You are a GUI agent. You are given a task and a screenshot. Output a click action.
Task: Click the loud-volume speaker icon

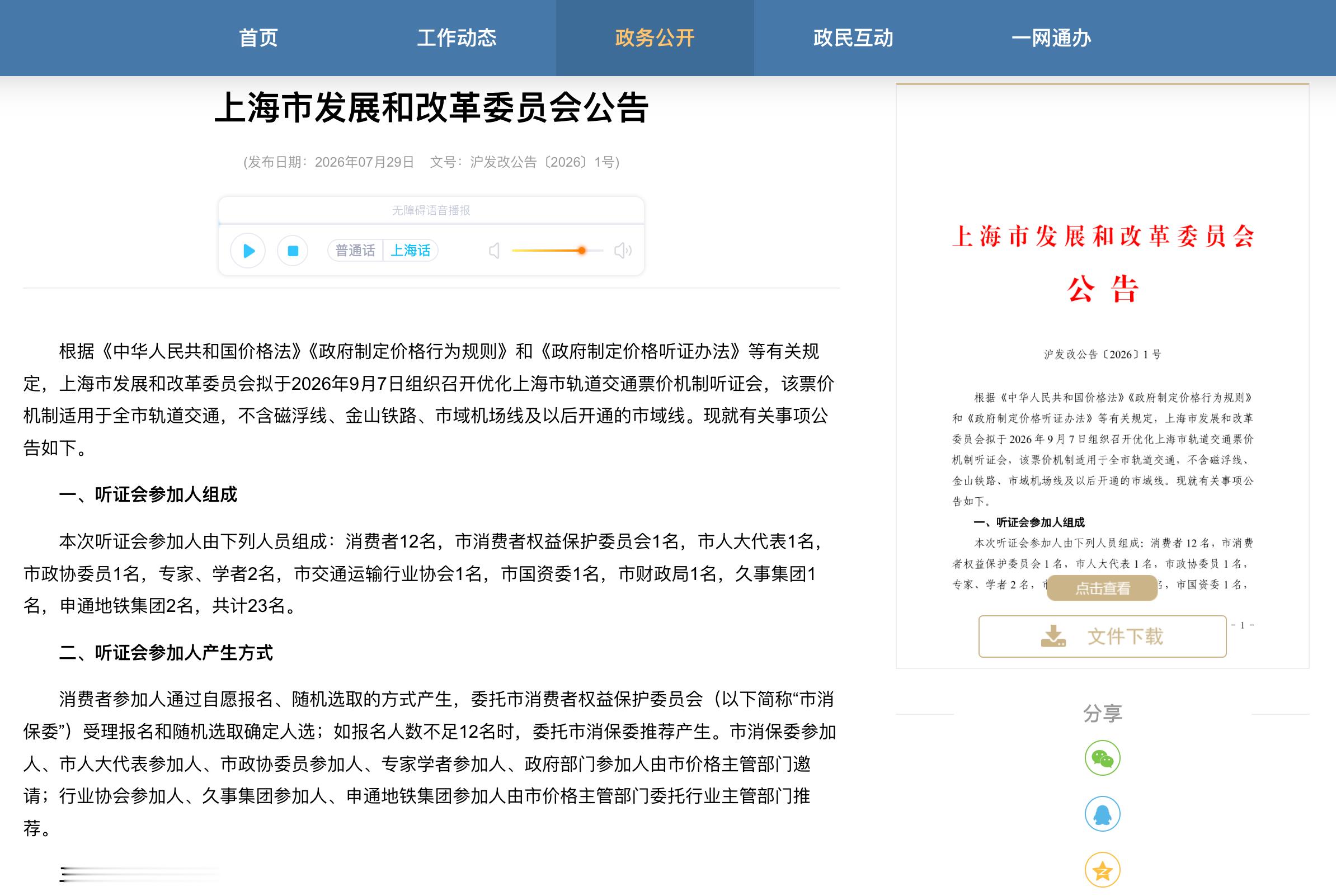[623, 251]
